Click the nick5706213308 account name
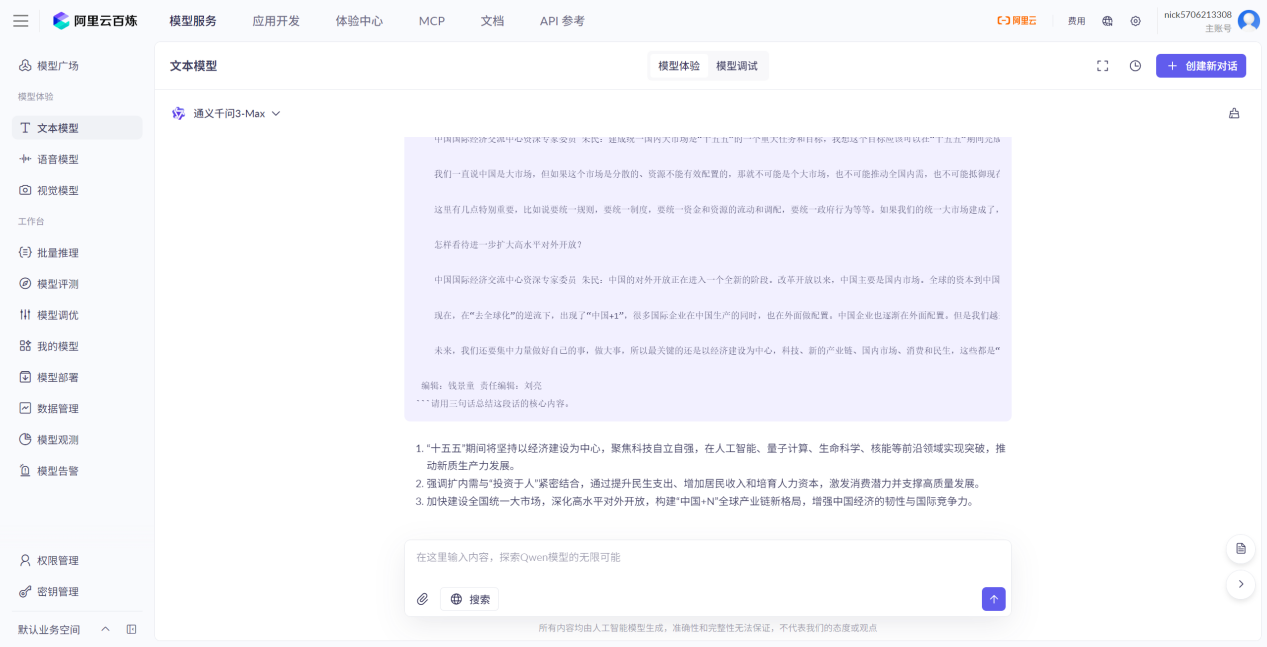Viewport: 1267px width, 647px height. point(1198,14)
